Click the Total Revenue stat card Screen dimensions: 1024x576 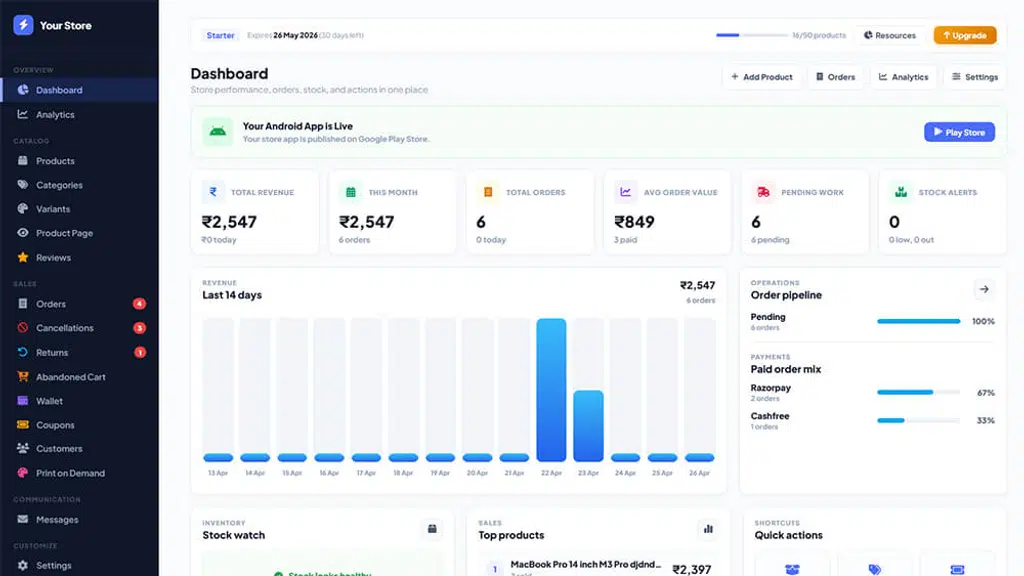pos(255,212)
